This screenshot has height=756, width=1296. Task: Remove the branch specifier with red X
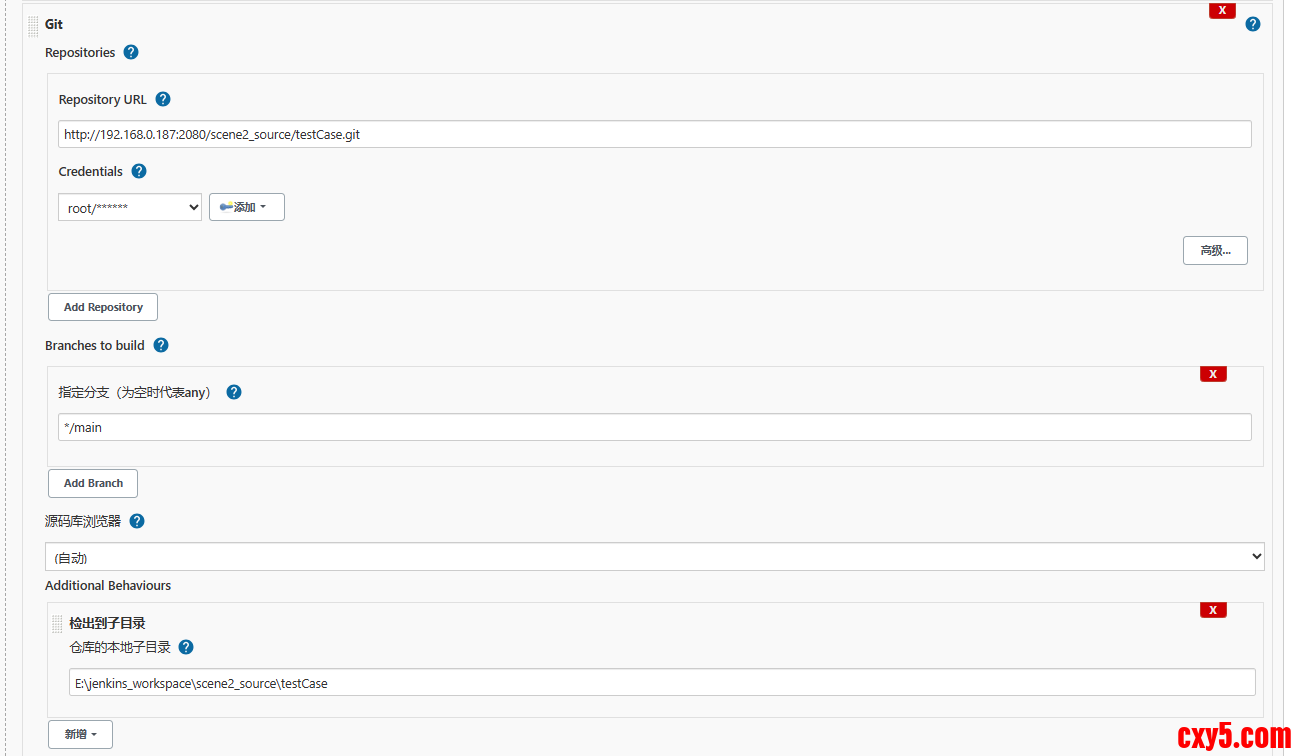point(1213,374)
